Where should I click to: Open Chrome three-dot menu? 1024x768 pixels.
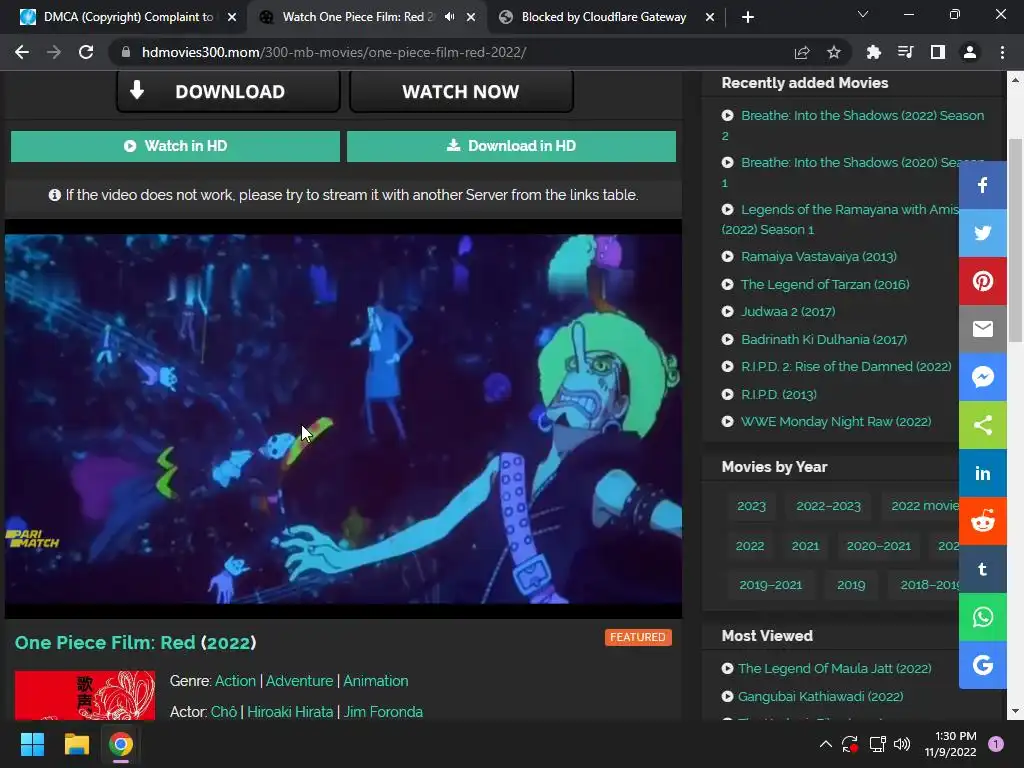point(1002,52)
